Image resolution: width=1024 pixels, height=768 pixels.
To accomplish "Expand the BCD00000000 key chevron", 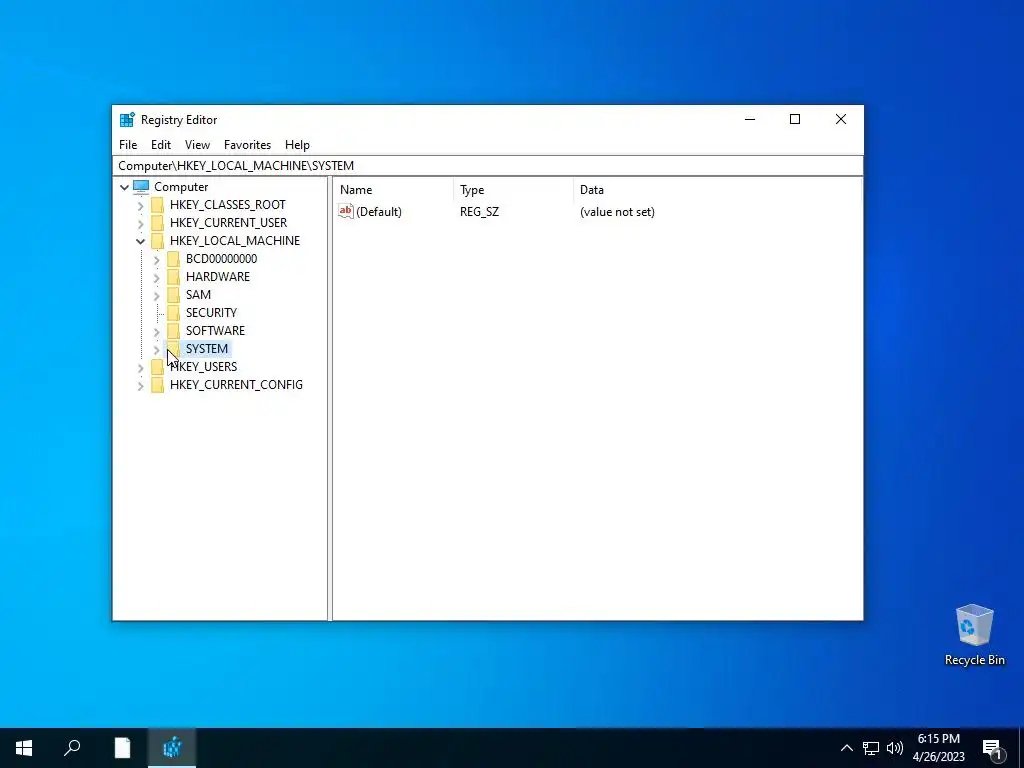I will tap(156, 260).
